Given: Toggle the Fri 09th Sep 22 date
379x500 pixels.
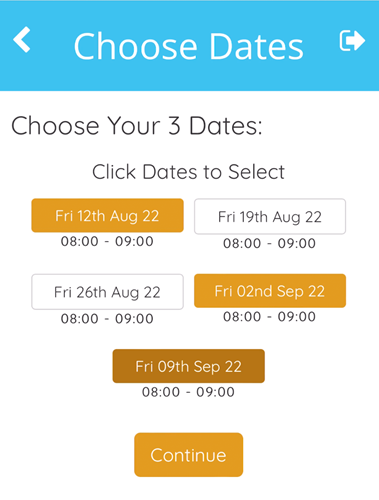Looking at the screenshot, I should 189,366.
